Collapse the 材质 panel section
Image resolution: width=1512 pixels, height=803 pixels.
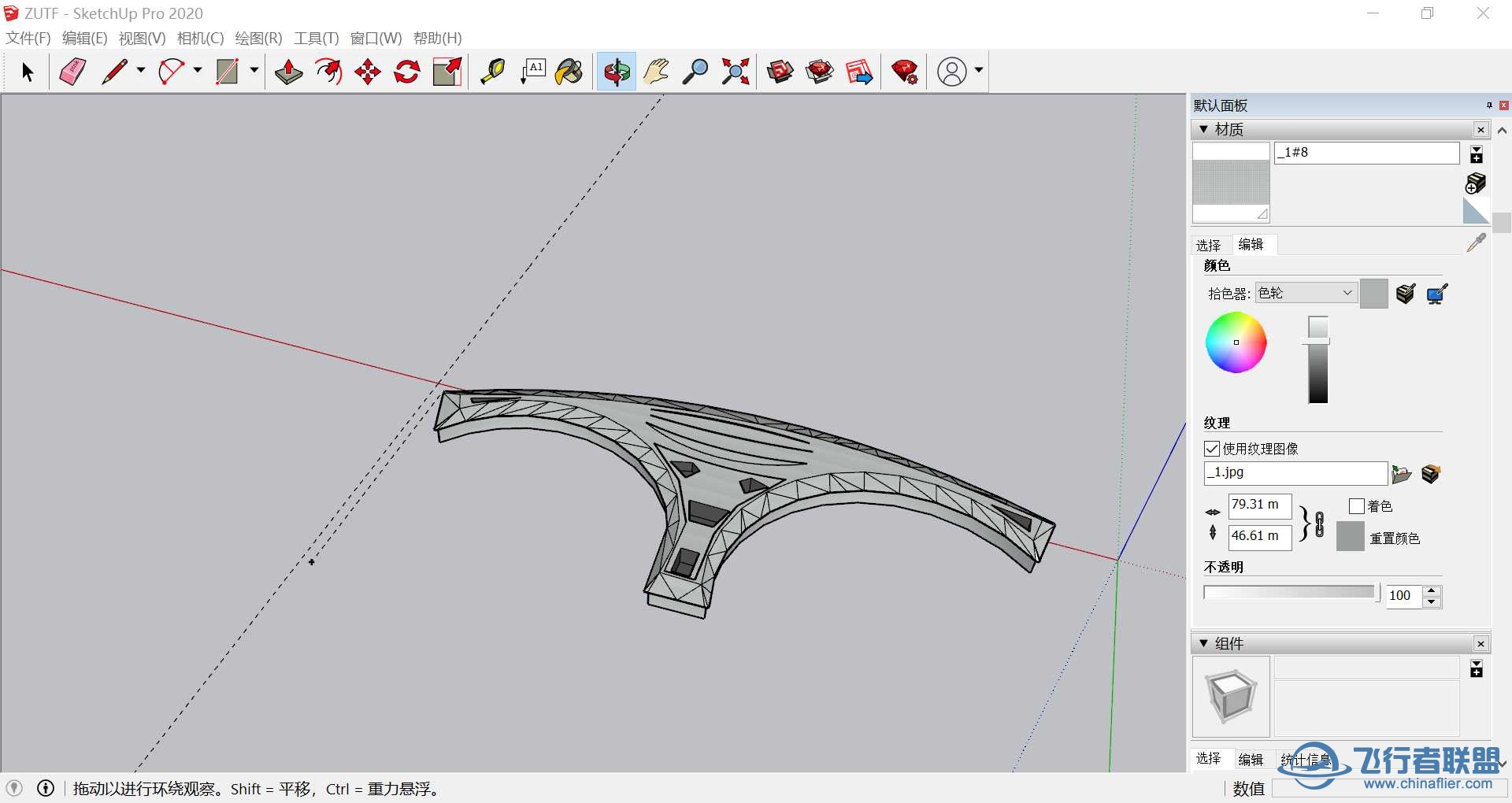1203,129
